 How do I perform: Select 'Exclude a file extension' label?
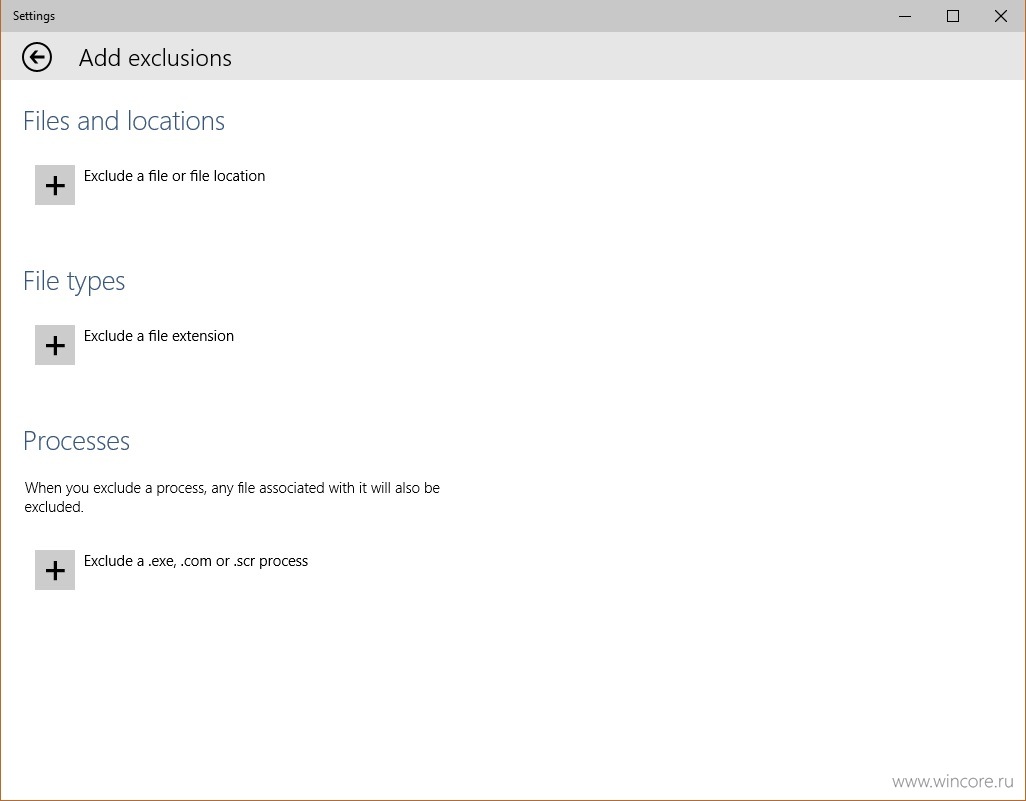point(158,336)
